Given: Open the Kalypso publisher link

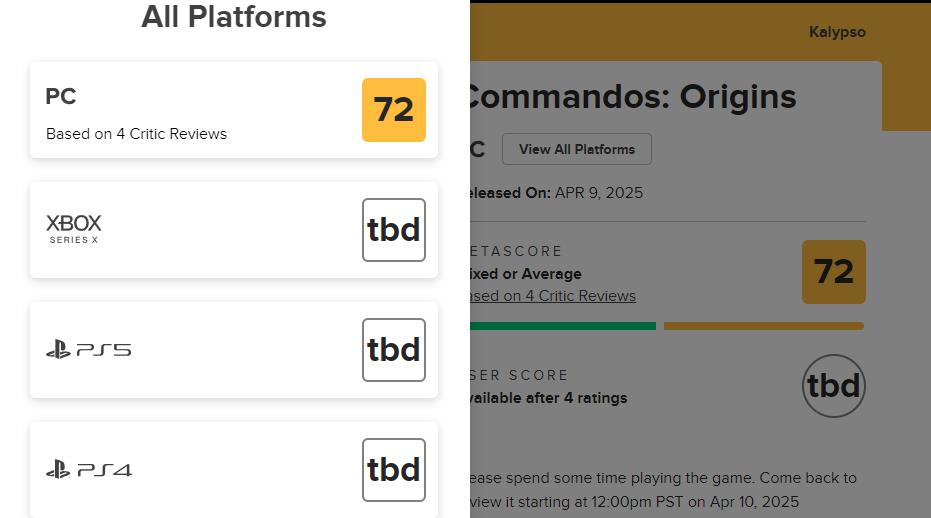Looking at the screenshot, I should [837, 32].
